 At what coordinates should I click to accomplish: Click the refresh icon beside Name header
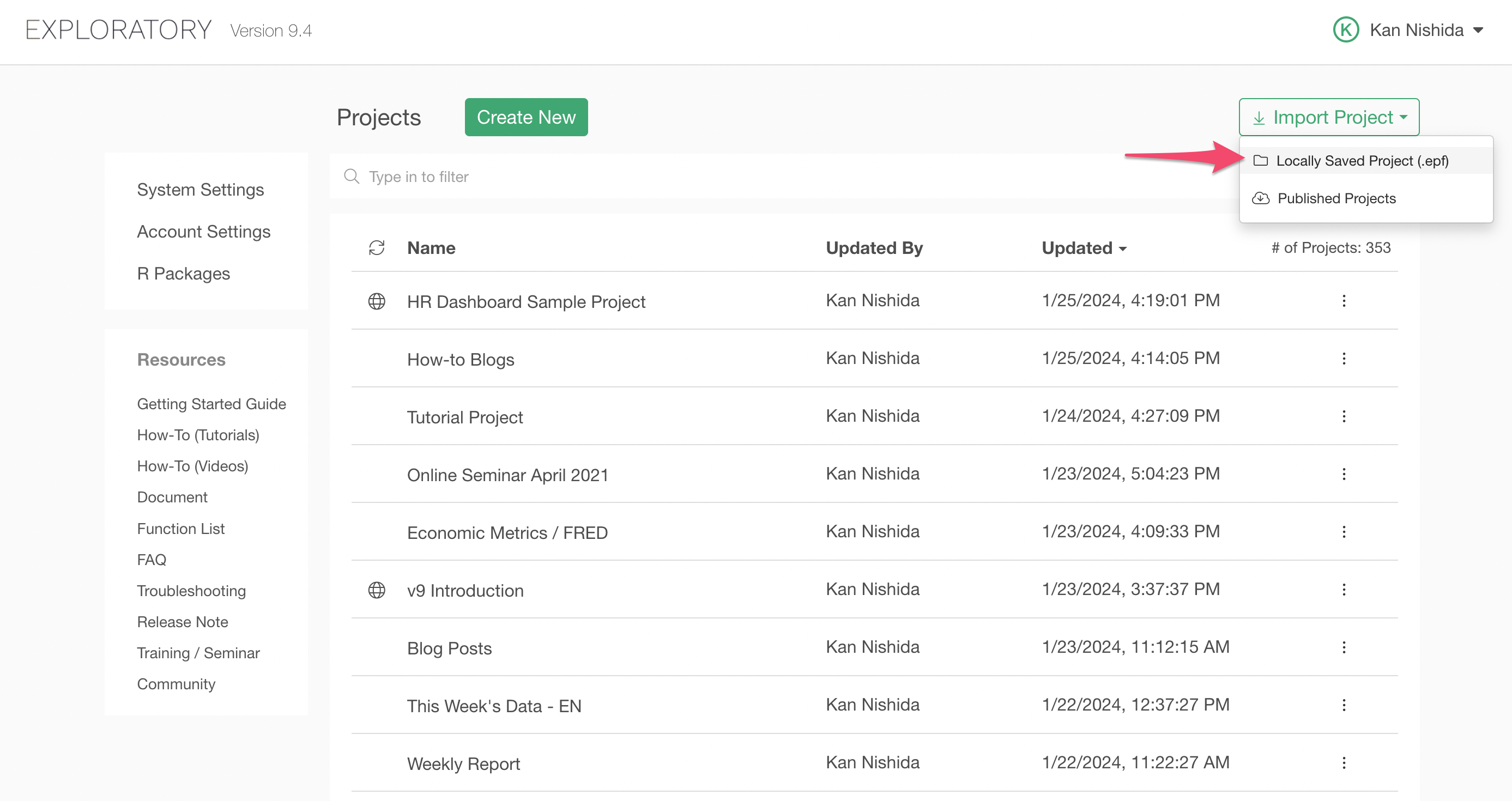coord(376,248)
